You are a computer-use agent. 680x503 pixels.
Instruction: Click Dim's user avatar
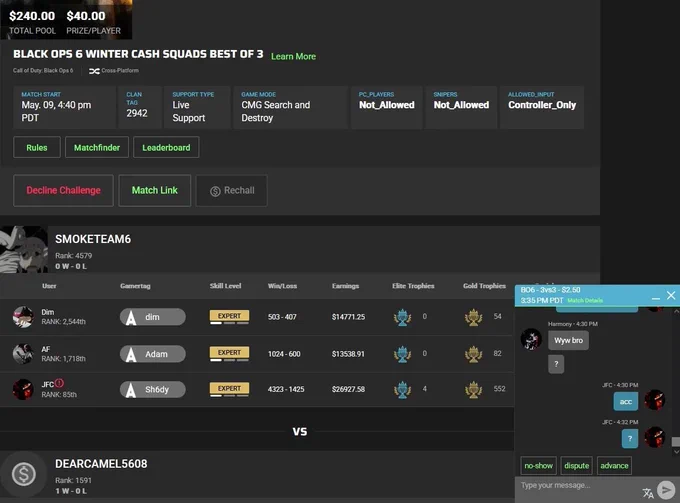[23, 317]
